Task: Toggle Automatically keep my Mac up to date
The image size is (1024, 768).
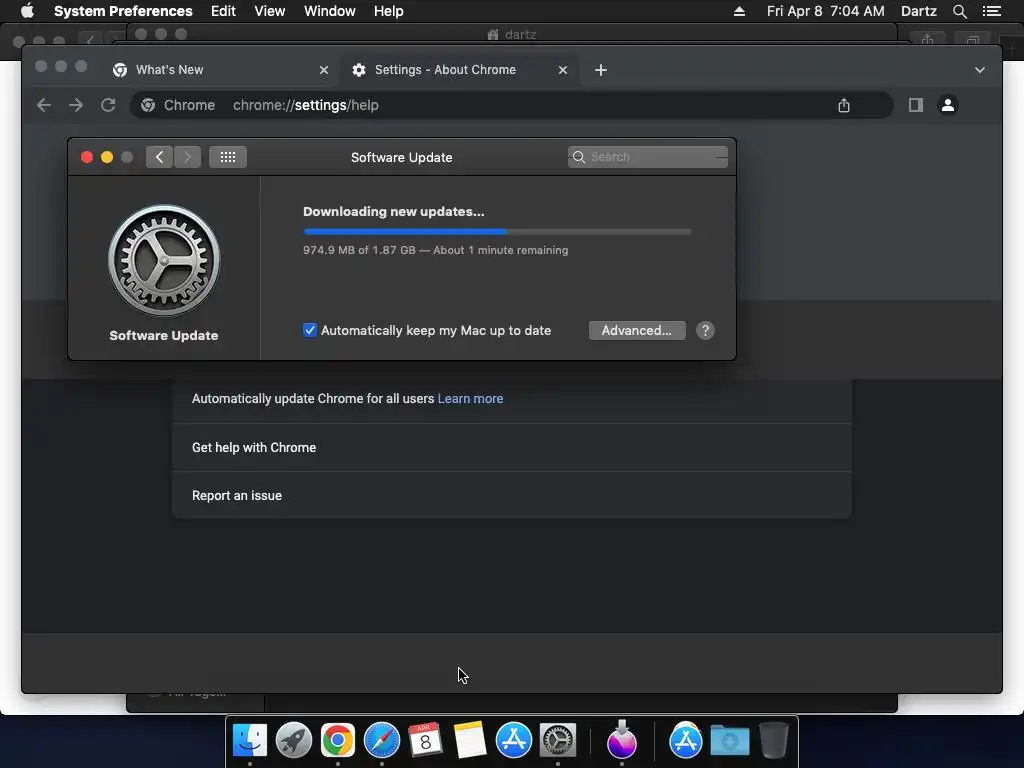Action: pos(310,330)
